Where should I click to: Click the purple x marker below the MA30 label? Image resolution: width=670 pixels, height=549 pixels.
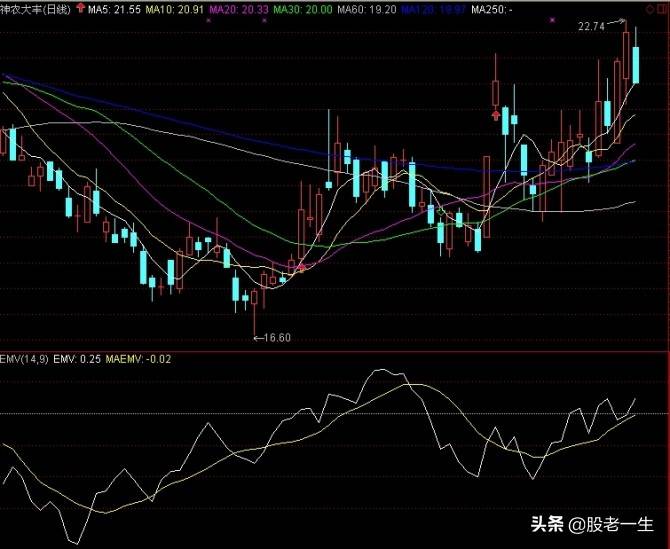coord(264,20)
